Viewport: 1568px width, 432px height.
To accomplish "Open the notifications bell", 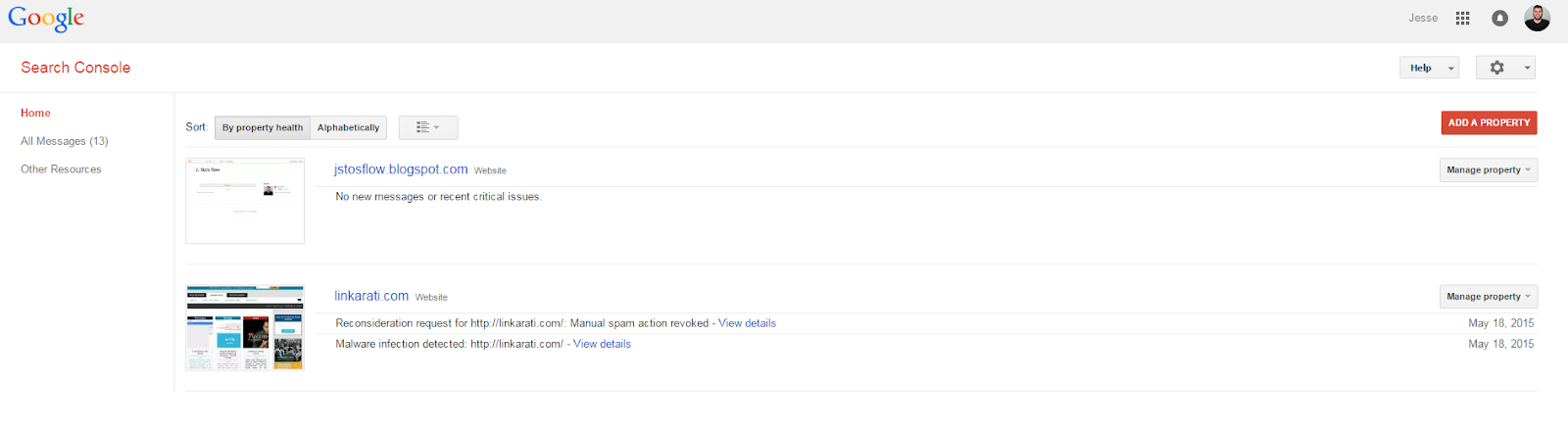I will pyautogui.click(x=1499, y=18).
